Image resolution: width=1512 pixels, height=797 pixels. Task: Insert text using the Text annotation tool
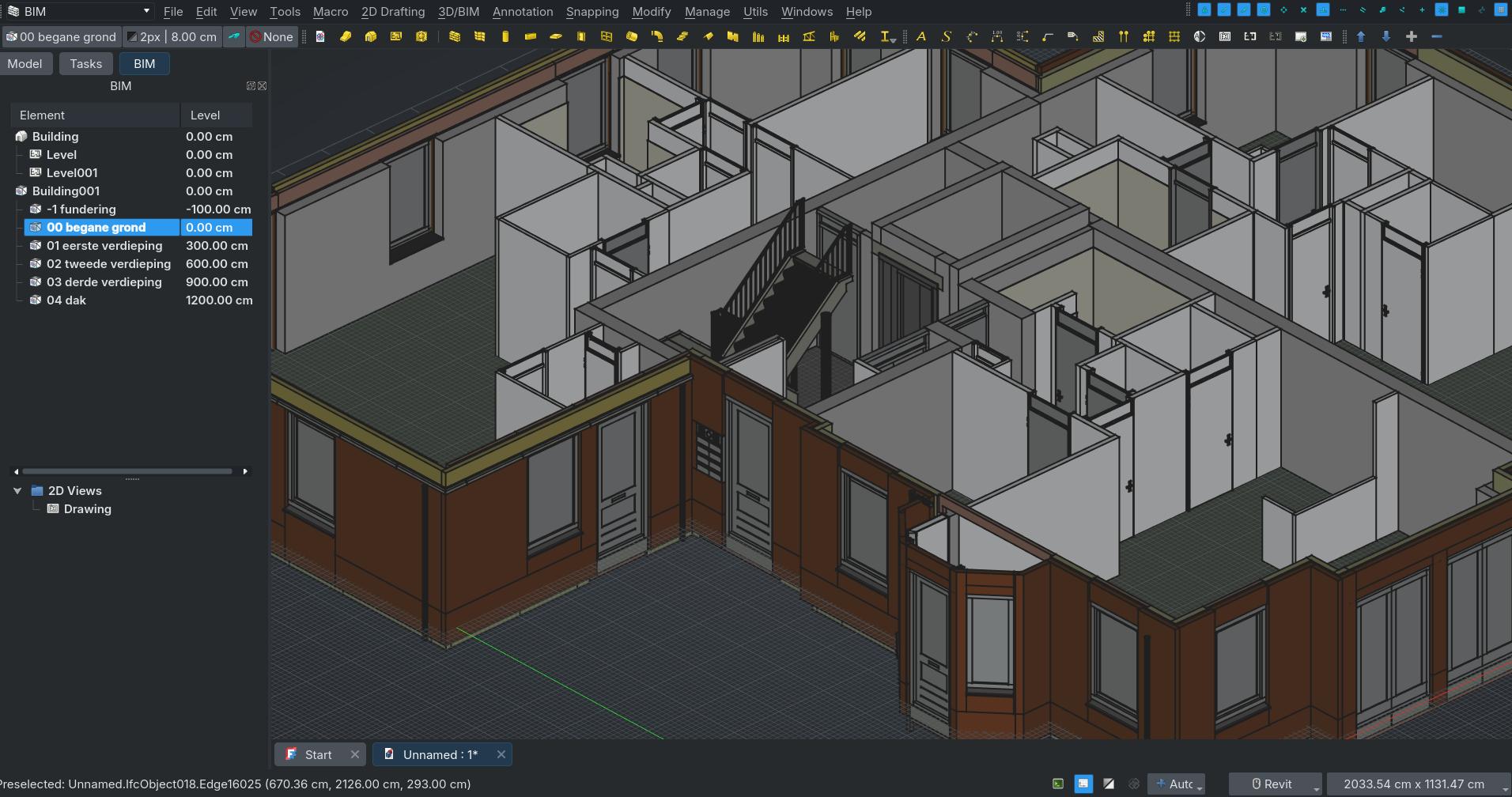click(x=920, y=36)
